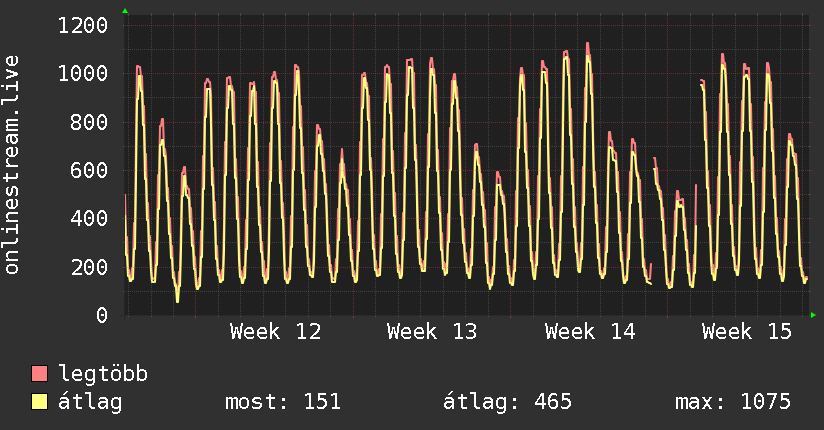Image resolution: width=824 pixels, height=430 pixels.
Task: Click the 'most: 151' value
Action: 283,402
